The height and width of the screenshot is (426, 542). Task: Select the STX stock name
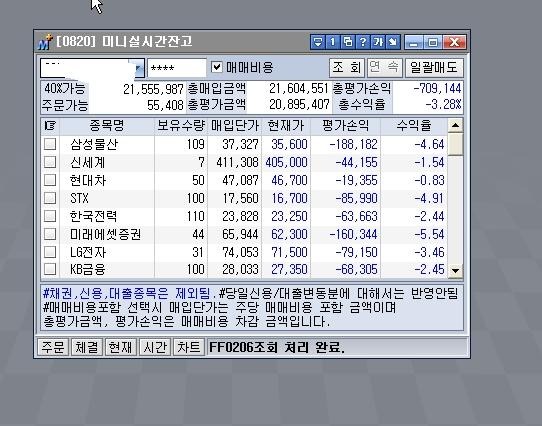pyautogui.click(x=79, y=198)
